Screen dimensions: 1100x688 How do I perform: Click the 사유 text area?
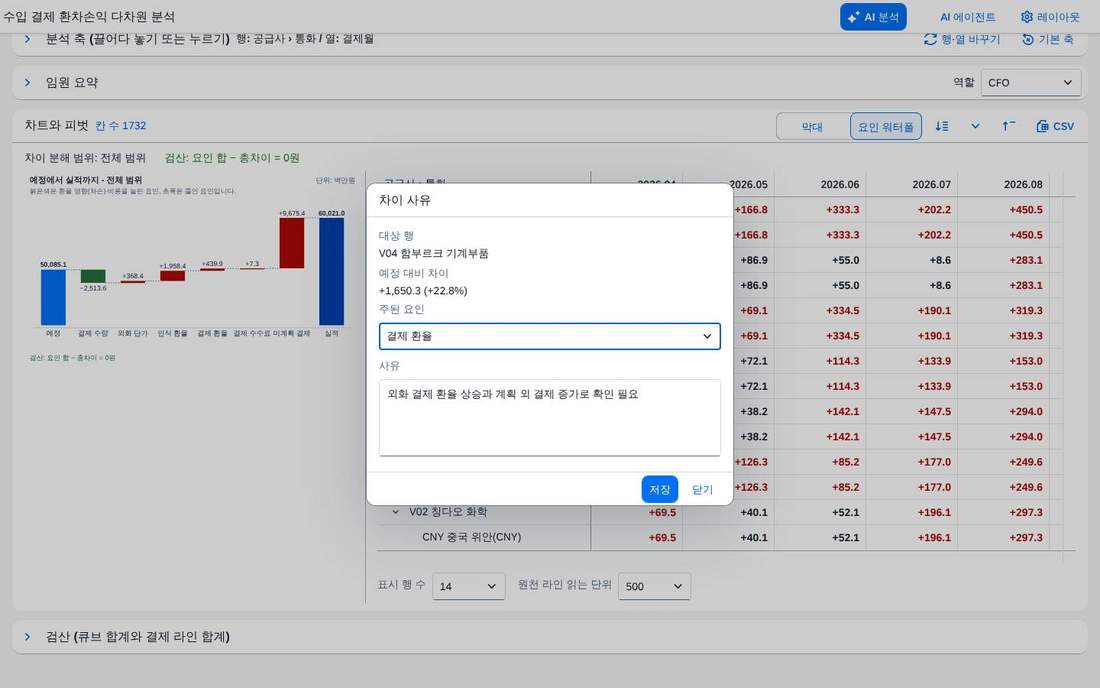click(x=549, y=417)
